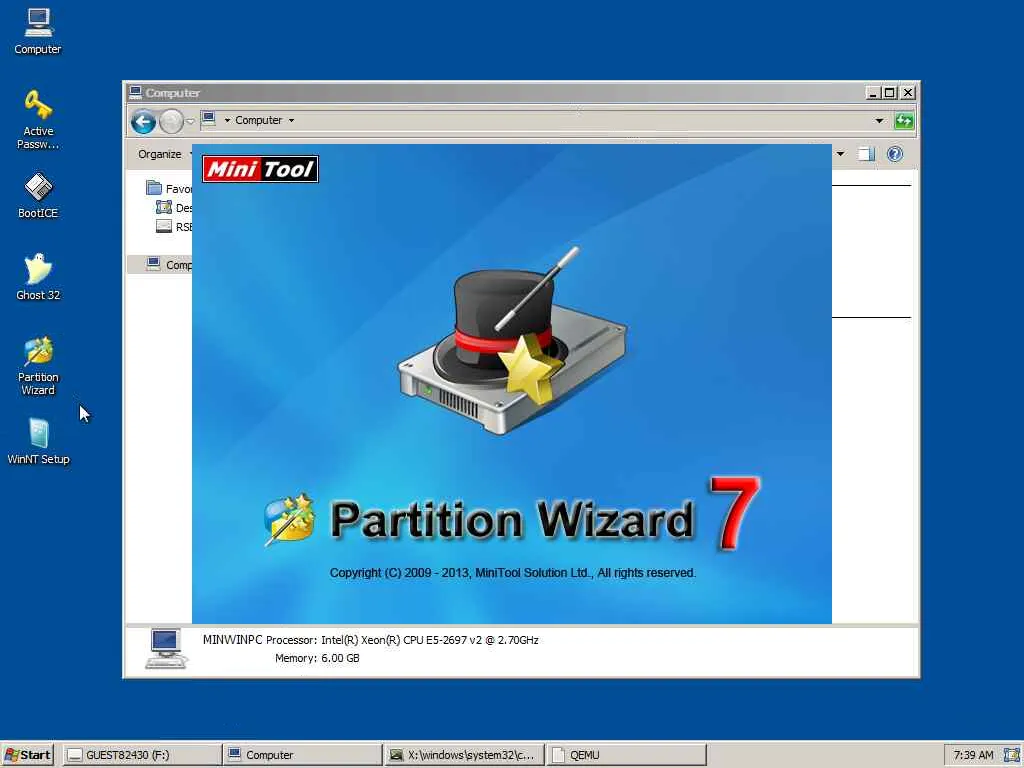Maximize the Computer window
Screen dimensions: 1024x768
(x=889, y=93)
